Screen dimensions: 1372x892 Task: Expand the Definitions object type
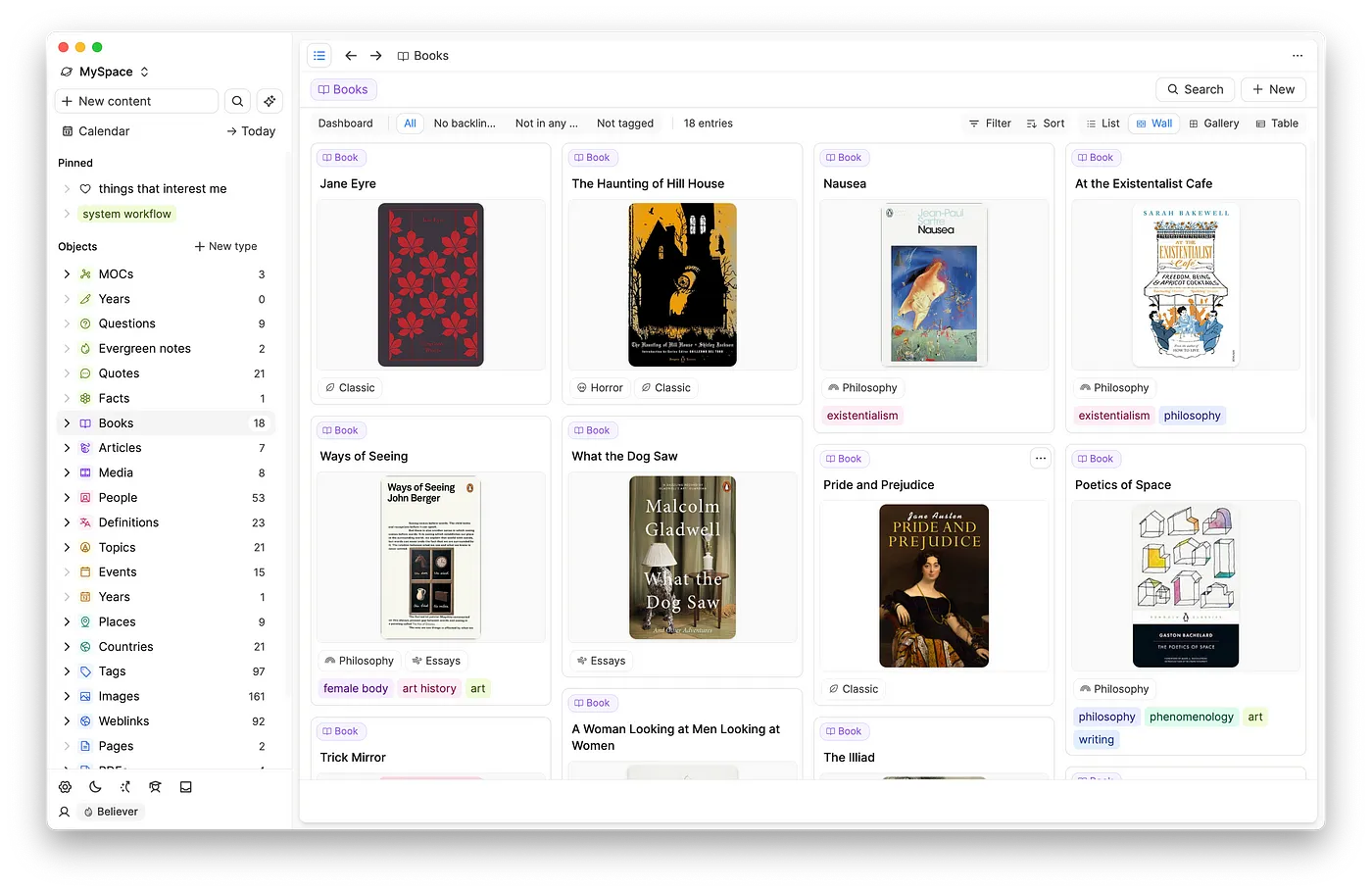67,522
